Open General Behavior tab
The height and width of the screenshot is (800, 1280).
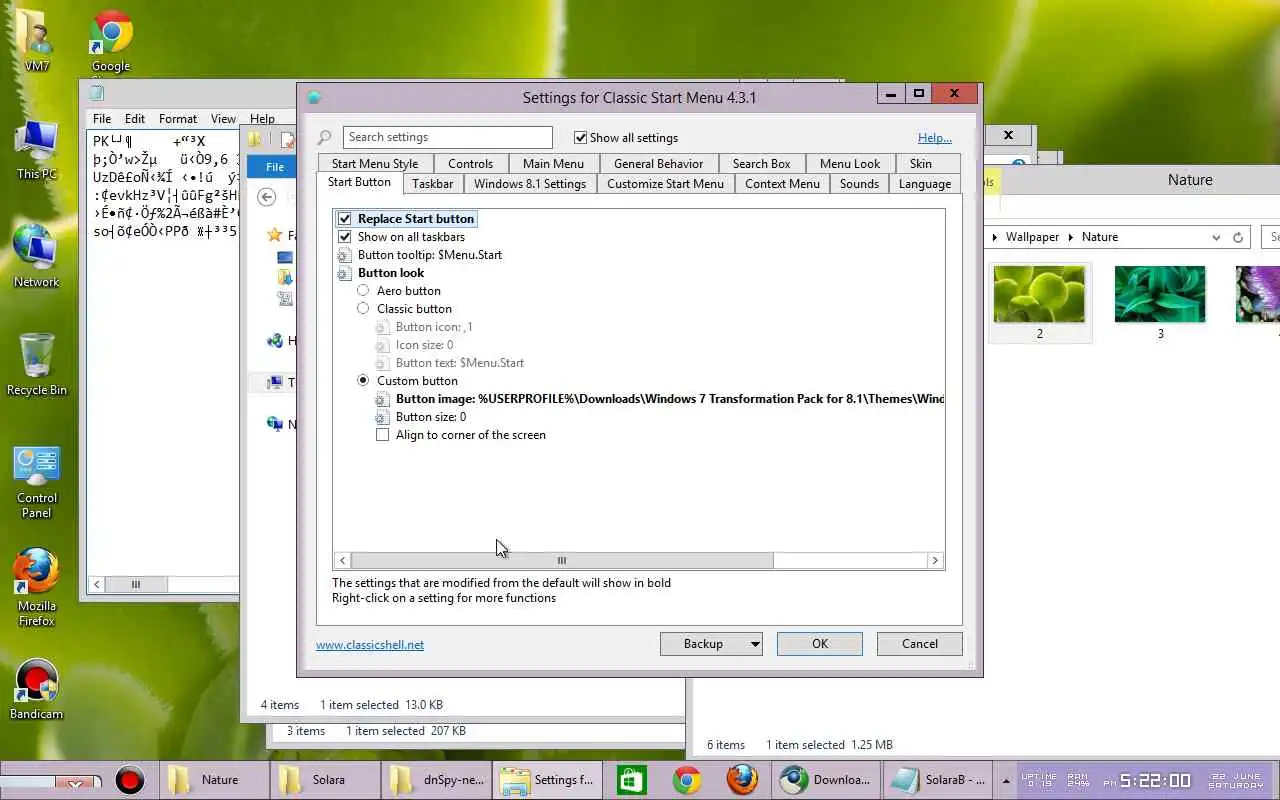point(658,164)
